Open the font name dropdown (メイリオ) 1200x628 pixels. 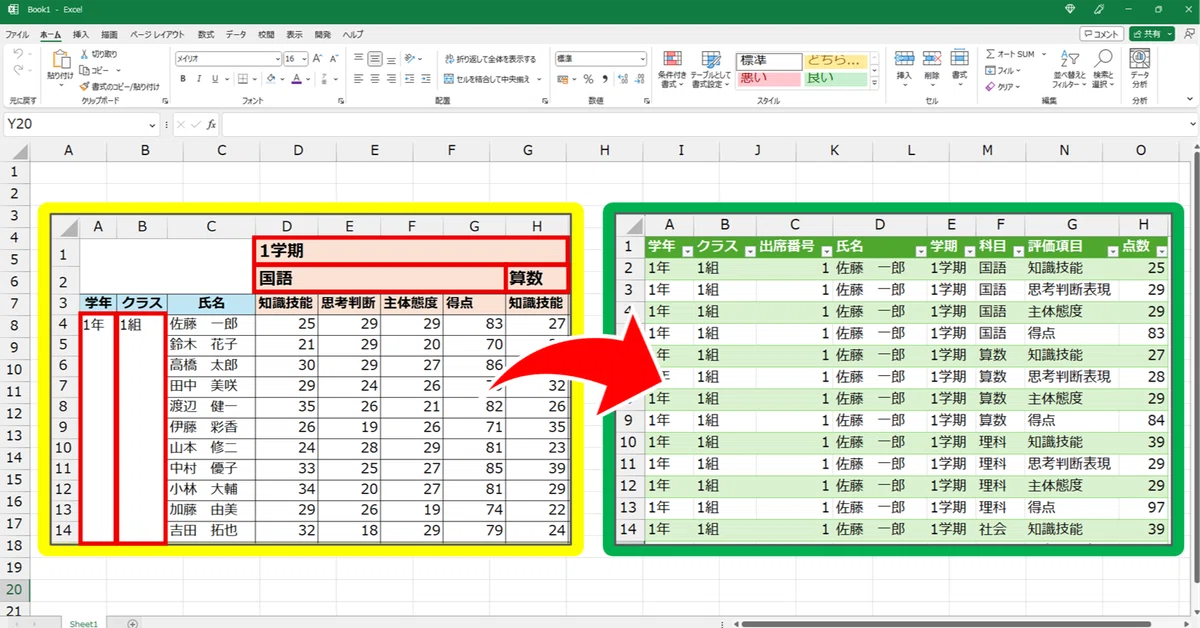click(x=276, y=59)
